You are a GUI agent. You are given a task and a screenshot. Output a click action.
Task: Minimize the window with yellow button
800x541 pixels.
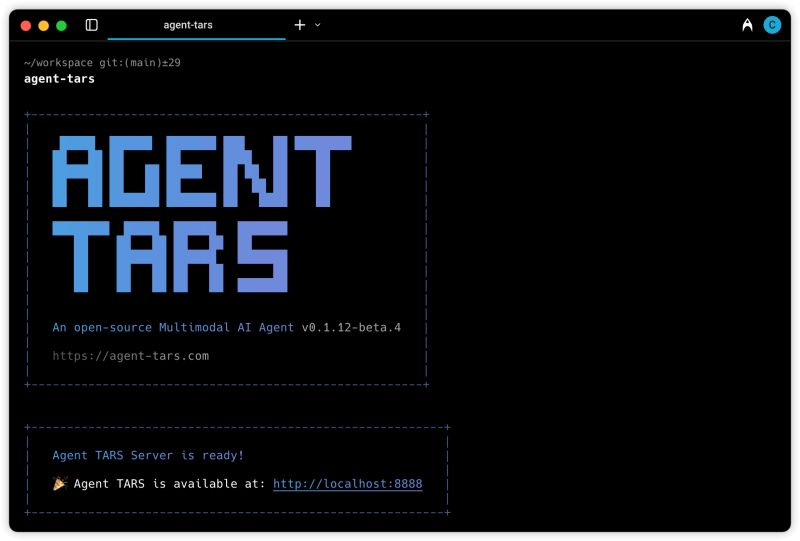click(44, 26)
